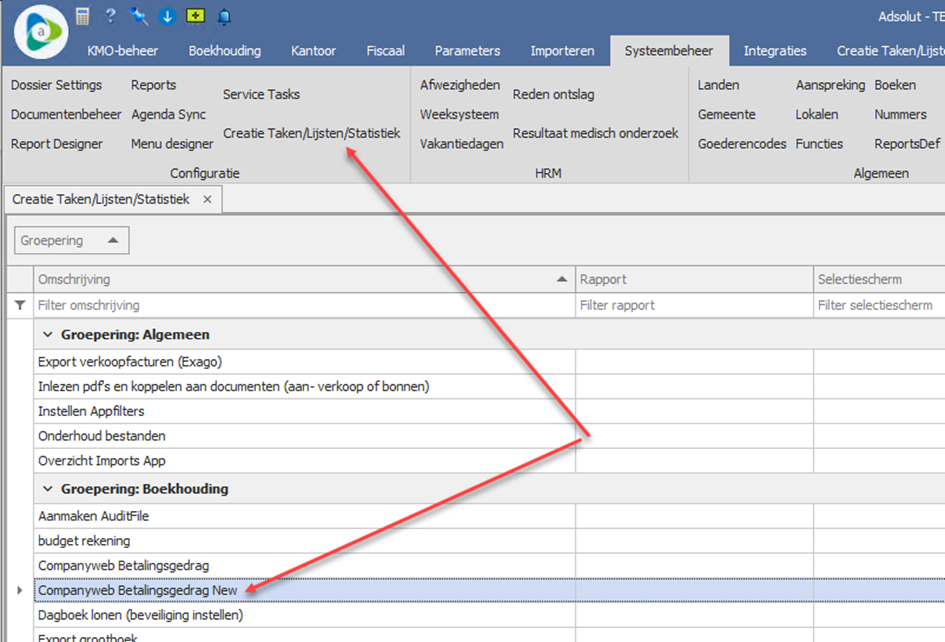
Task: Click the blue pushpin icon
Action: [x=139, y=16]
